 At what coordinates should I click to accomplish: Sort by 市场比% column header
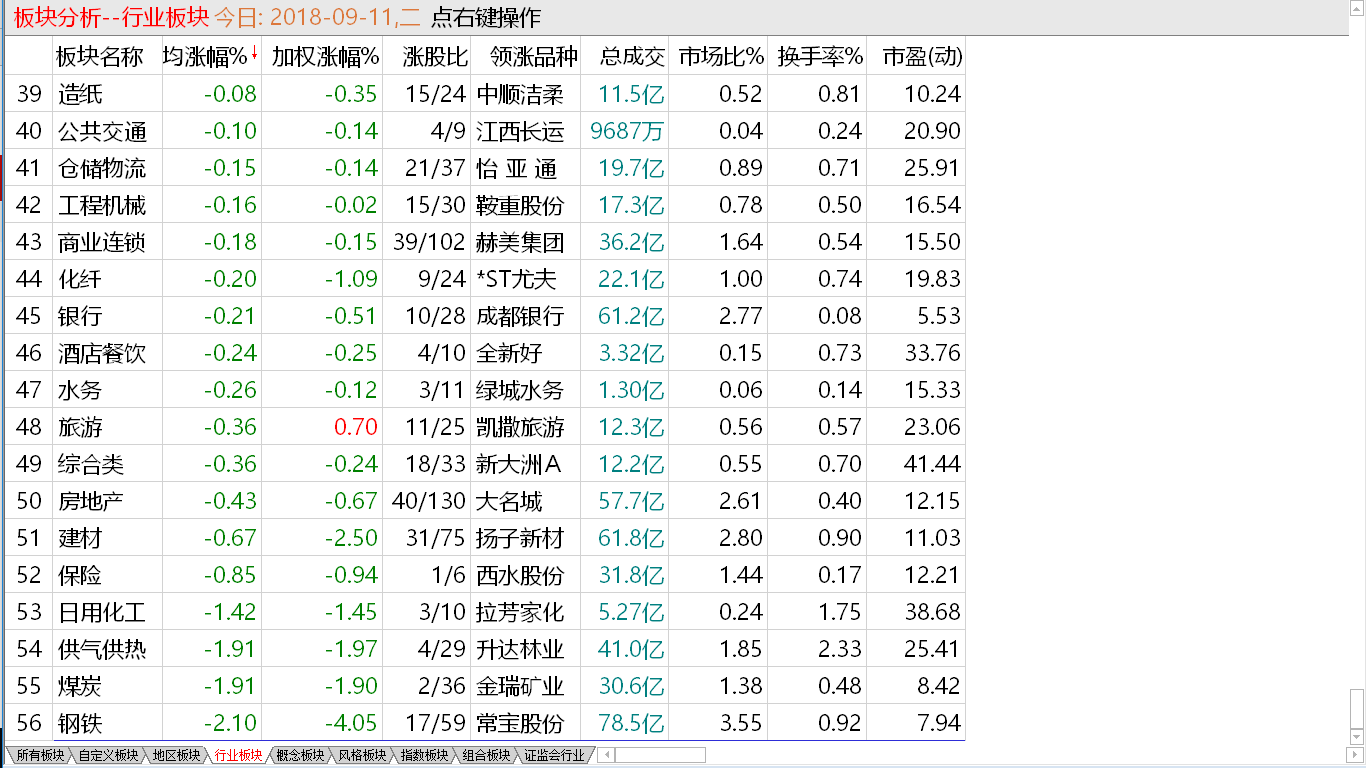click(720, 56)
